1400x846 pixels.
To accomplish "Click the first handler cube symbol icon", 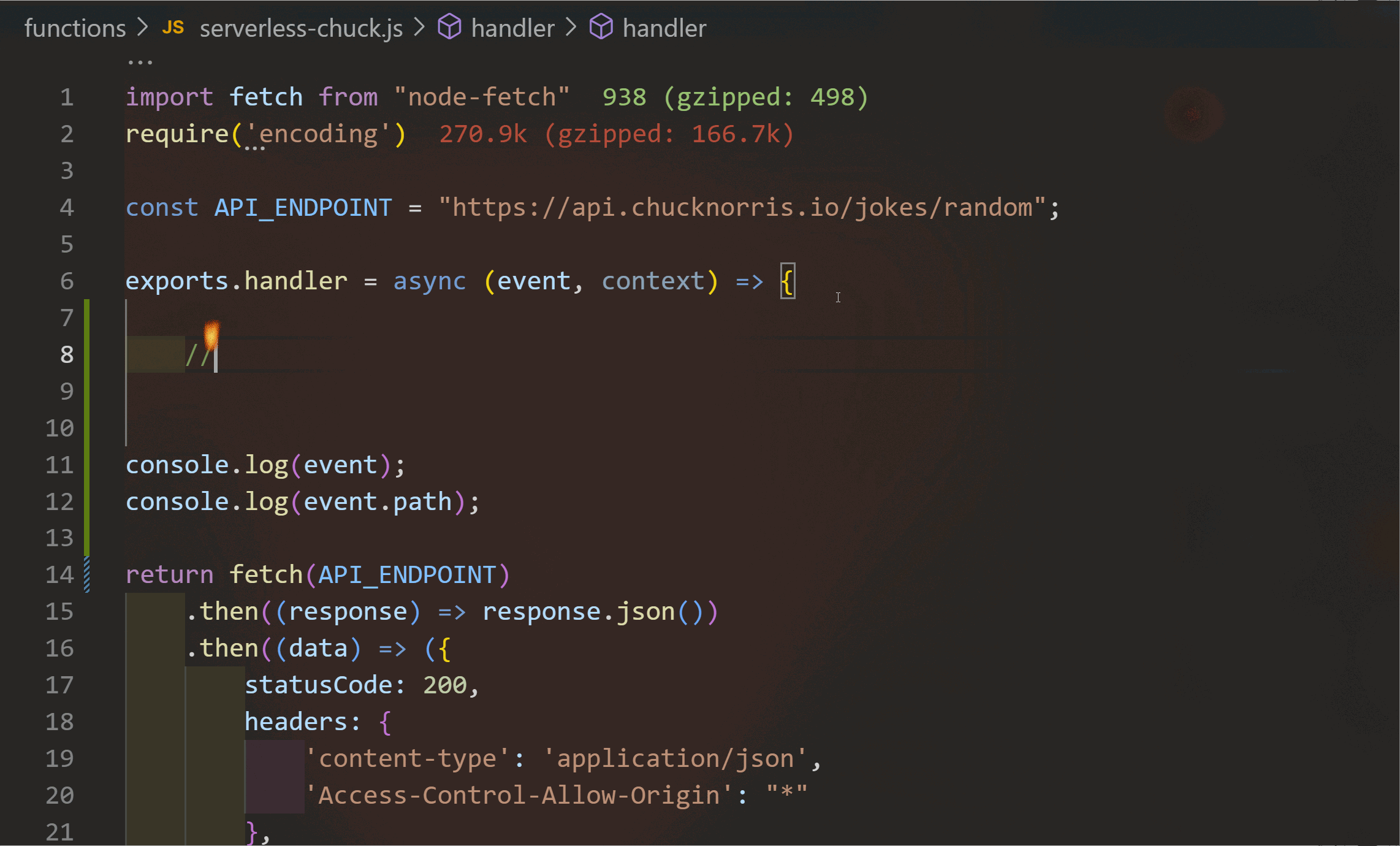I will coord(449,28).
